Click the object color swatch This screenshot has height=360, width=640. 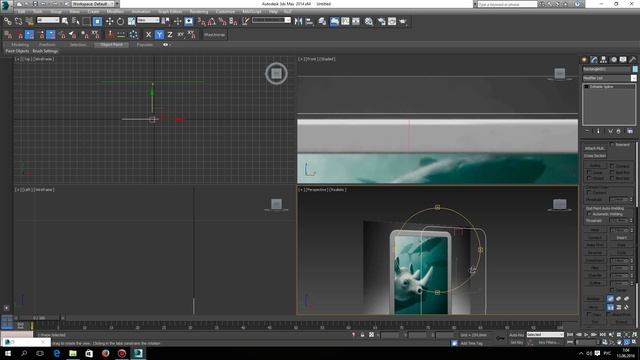(635, 69)
